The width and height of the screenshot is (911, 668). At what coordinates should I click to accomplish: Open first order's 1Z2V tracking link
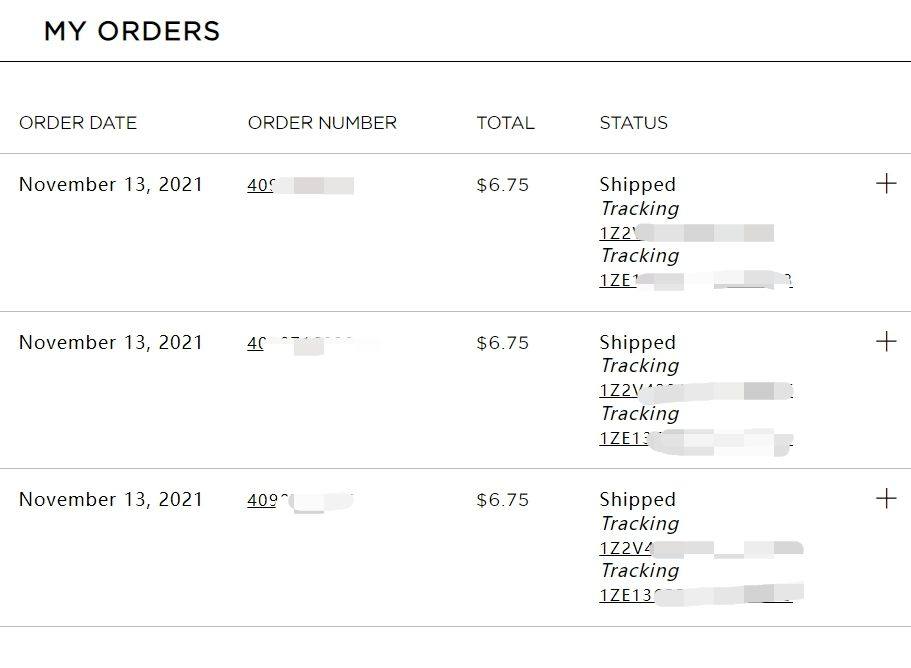687,233
